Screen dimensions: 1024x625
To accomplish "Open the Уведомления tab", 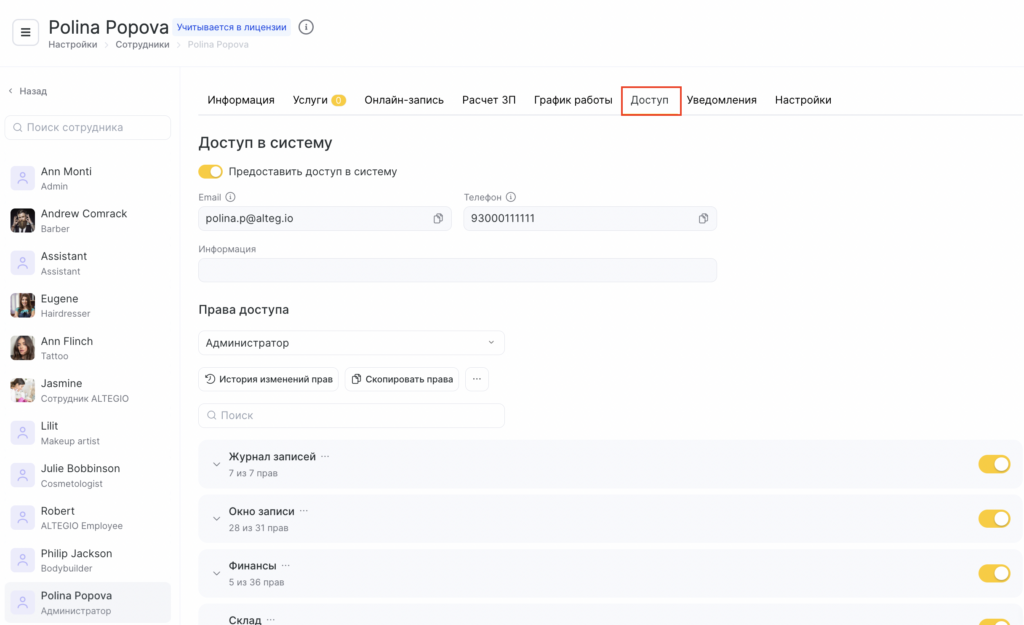I will click(x=721, y=100).
